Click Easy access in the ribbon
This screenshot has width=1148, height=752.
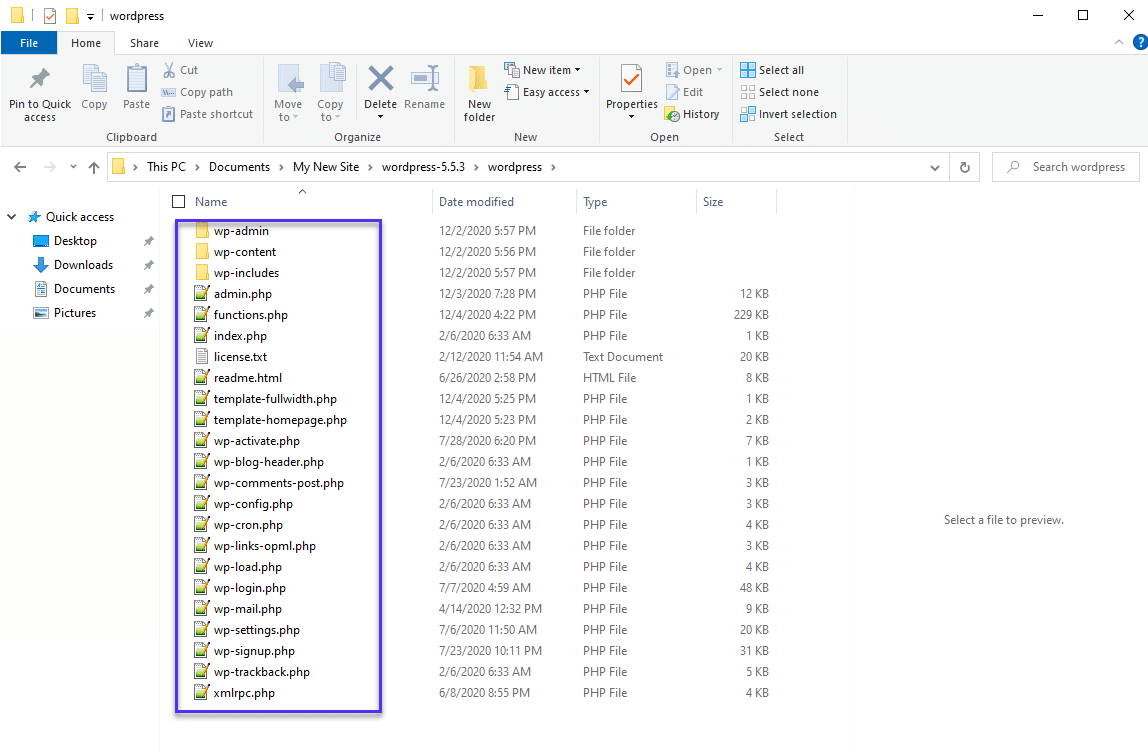[x=546, y=91]
